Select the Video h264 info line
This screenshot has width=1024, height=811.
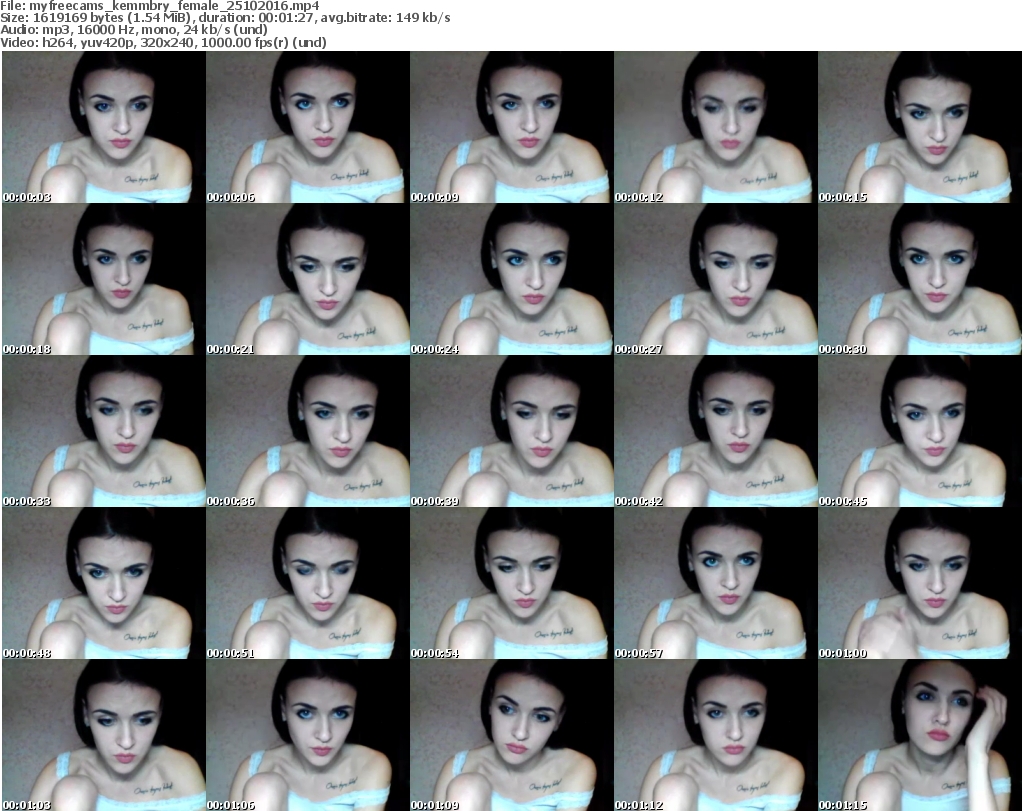(x=163, y=42)
